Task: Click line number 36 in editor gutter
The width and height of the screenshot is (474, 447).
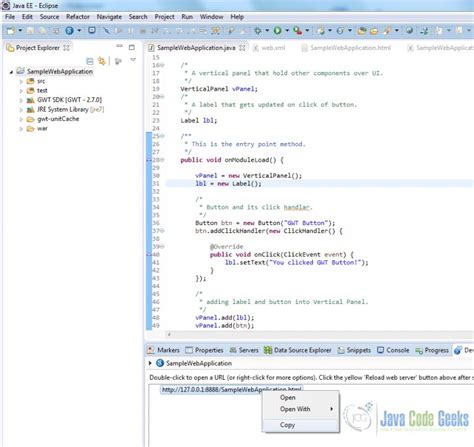Action: pos(156,223)
